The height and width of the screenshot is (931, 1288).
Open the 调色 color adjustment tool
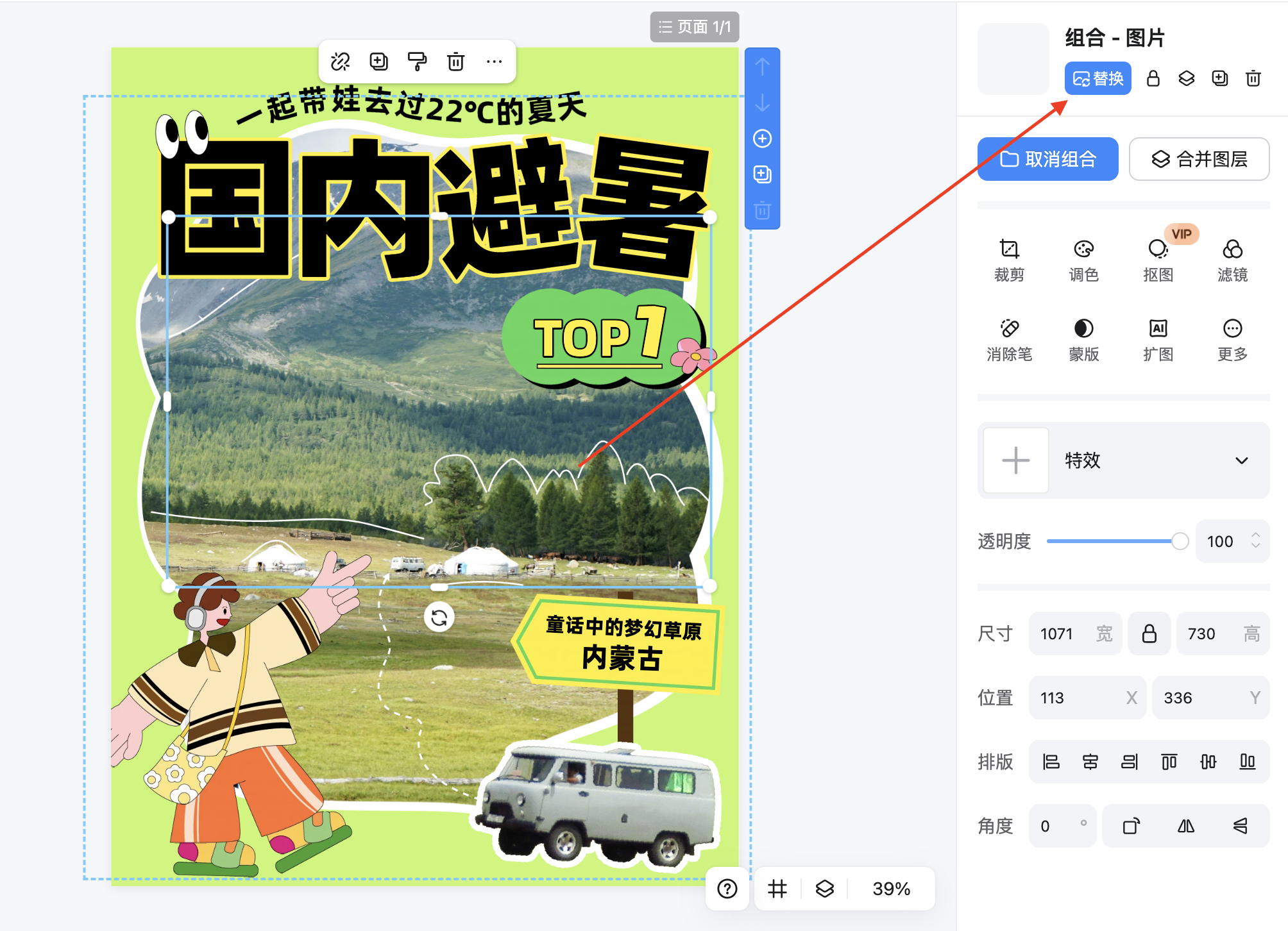[1083, 258]
